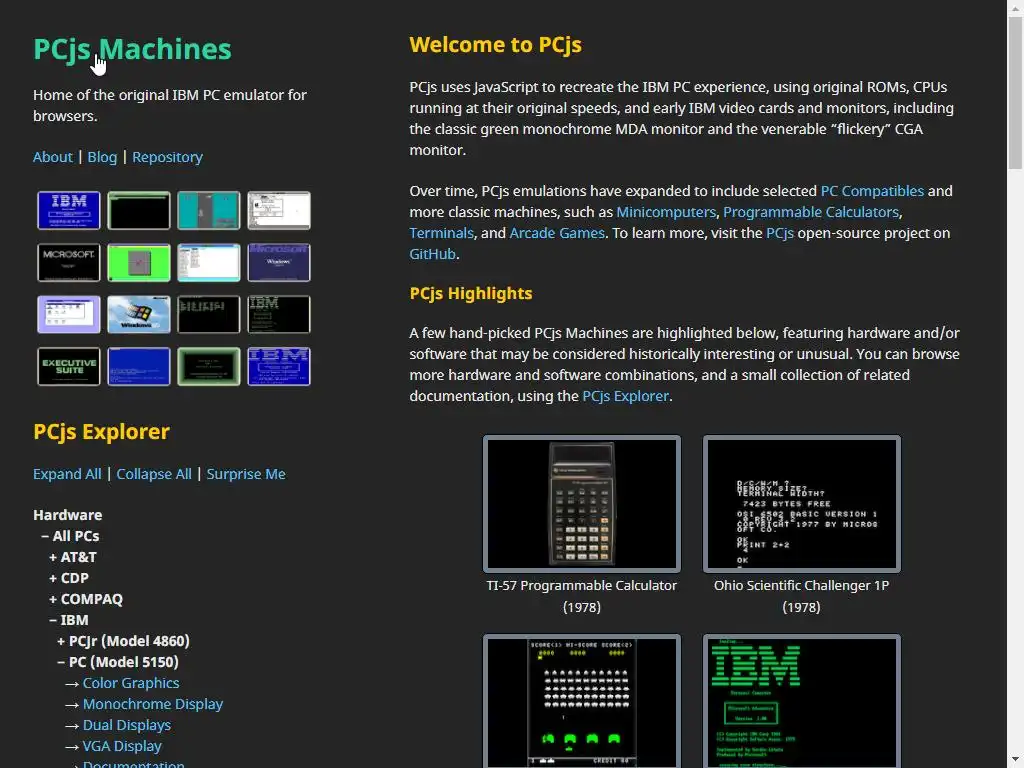
Task: Open the Executive Suite thumbnail
Action: (69, 366)
